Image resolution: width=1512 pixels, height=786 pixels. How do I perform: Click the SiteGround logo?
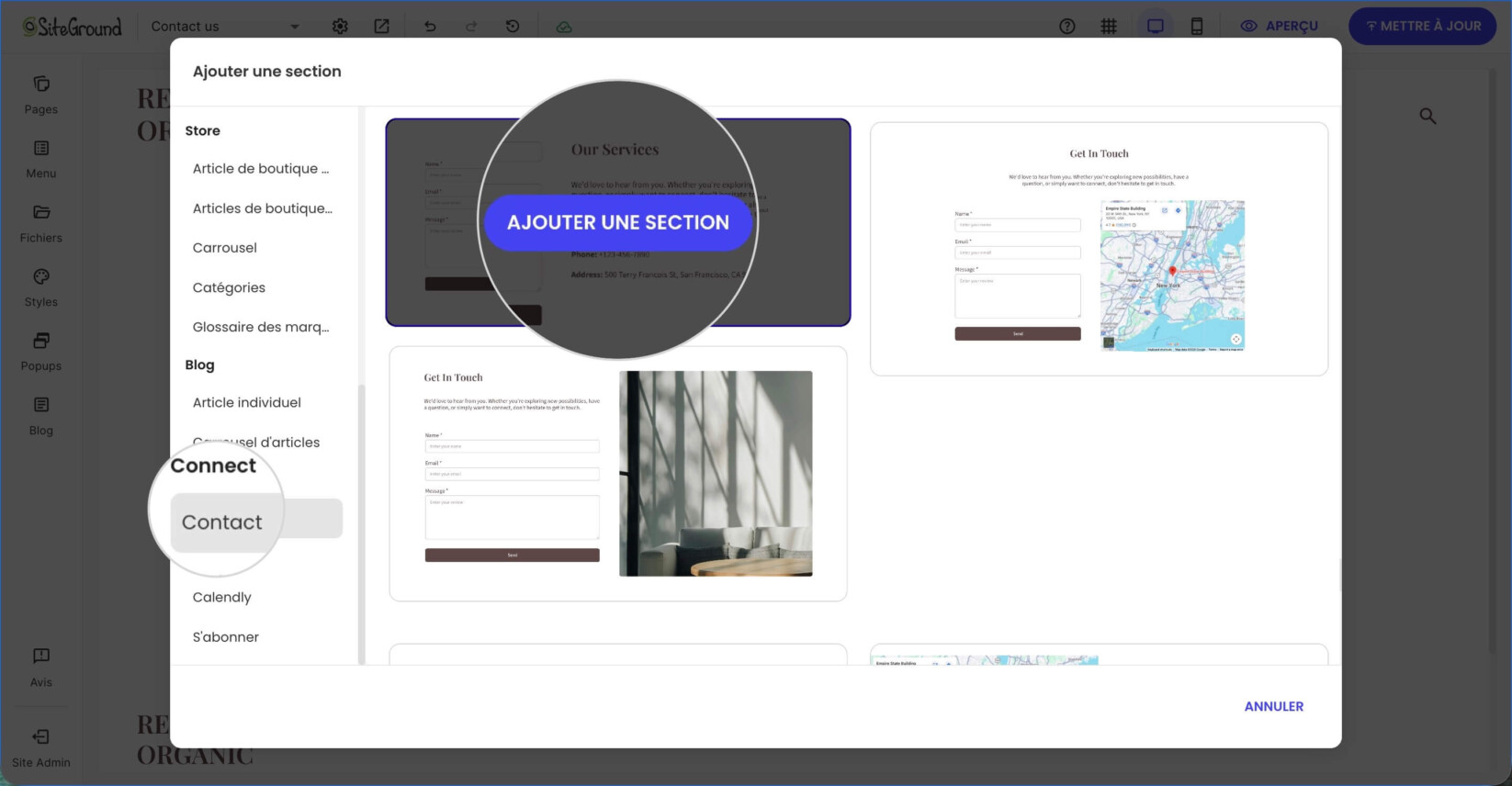pos(73,27)
